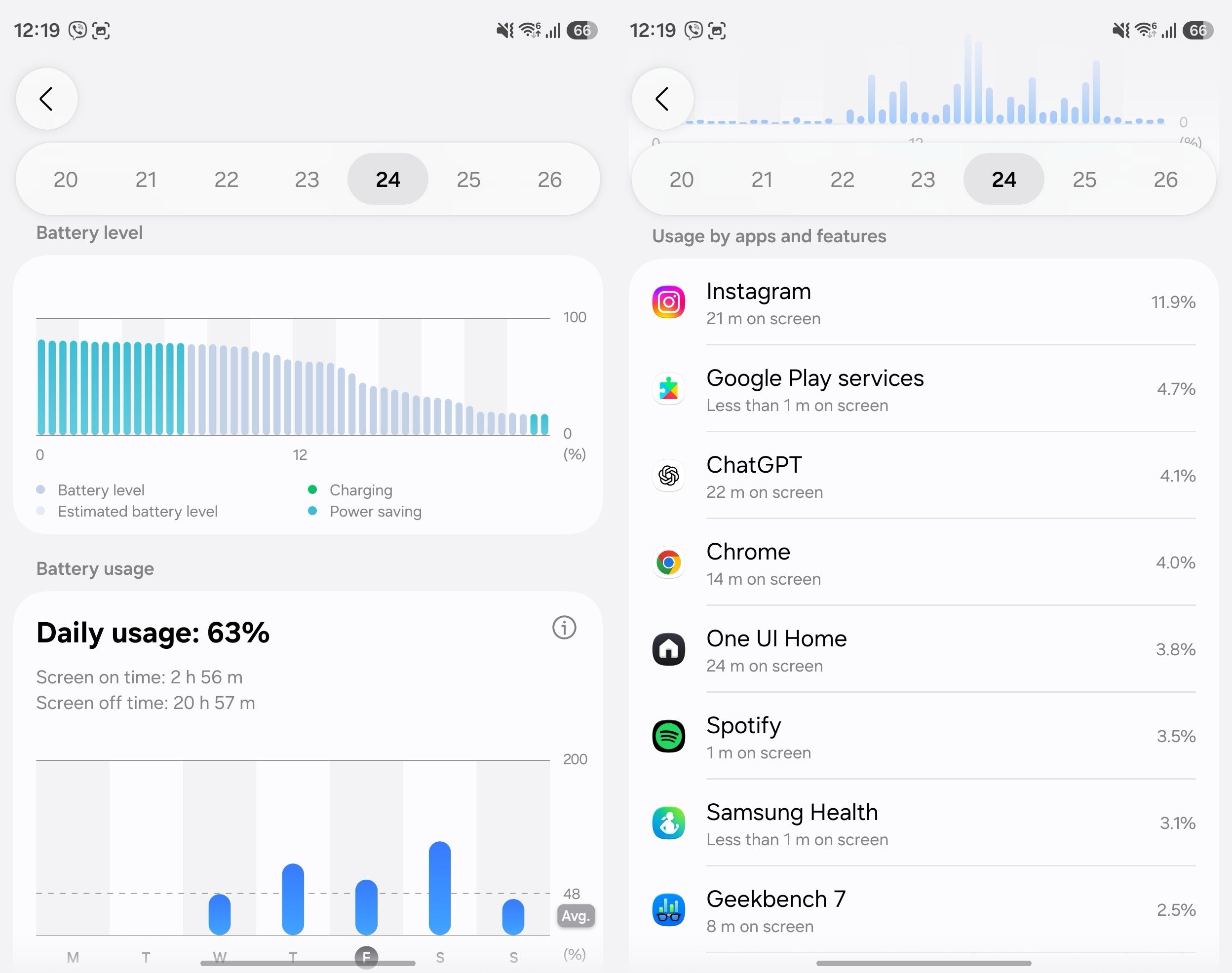Tap the 'Charging' legend entry
Viewport: 1232px width, 973px height.
tap(350, 490)
